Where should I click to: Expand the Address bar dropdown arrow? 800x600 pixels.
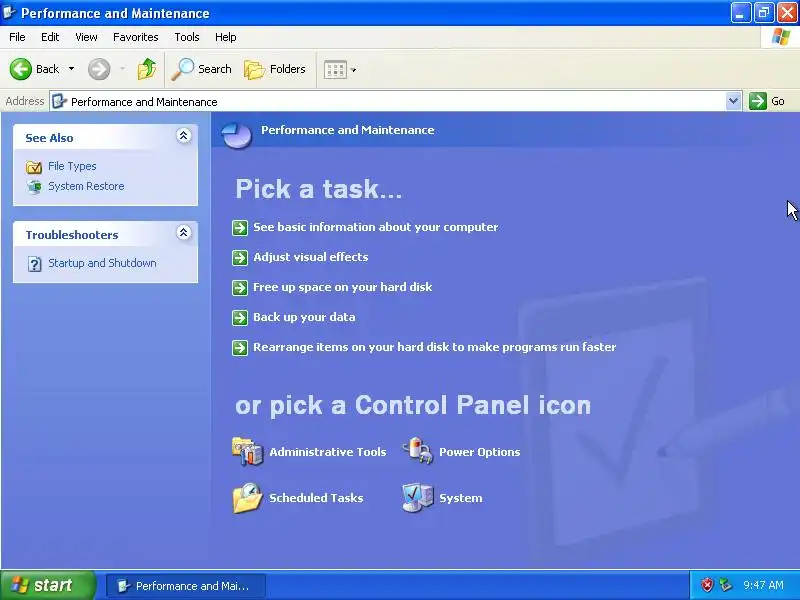[x=733, y=101]
